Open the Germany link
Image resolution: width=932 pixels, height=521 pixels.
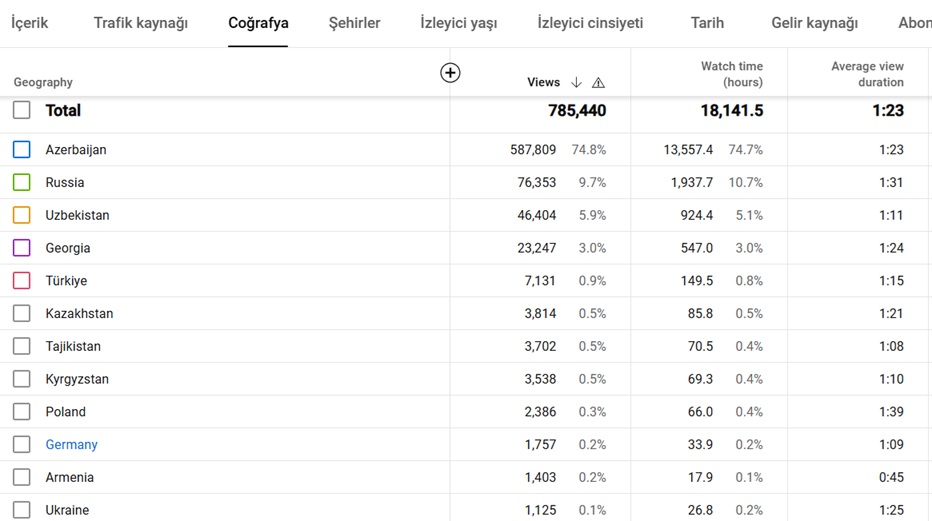pyautogui.click(x=71, y=444)
